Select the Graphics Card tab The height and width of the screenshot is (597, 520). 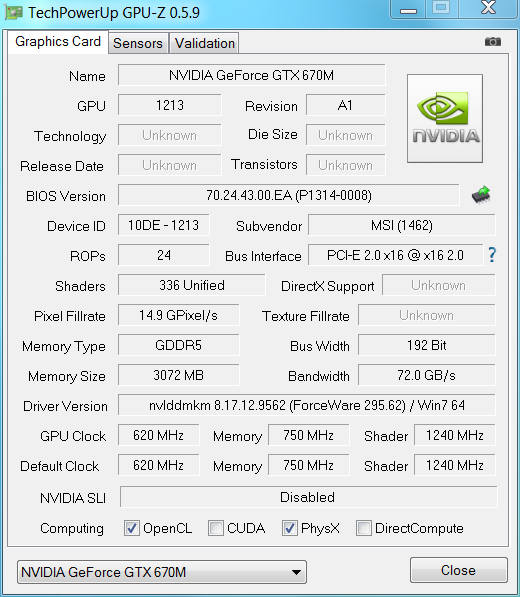58,42
